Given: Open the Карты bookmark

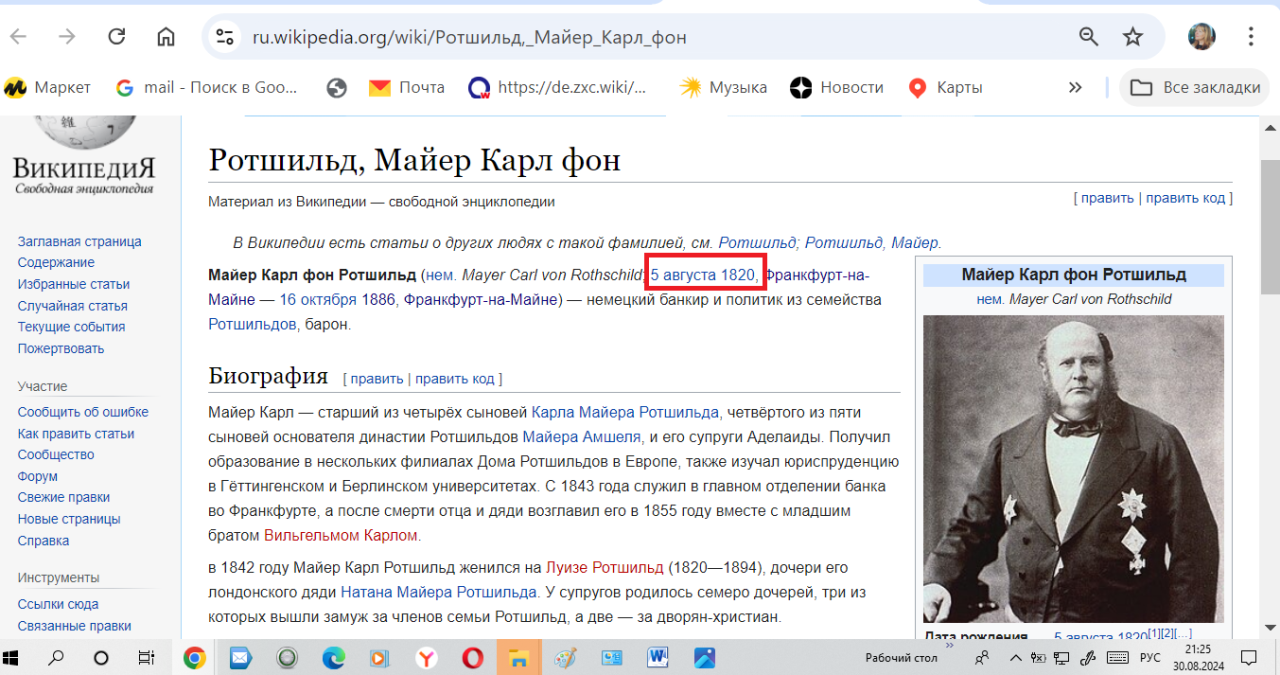Looking at the screenshot, I should 945,87.
